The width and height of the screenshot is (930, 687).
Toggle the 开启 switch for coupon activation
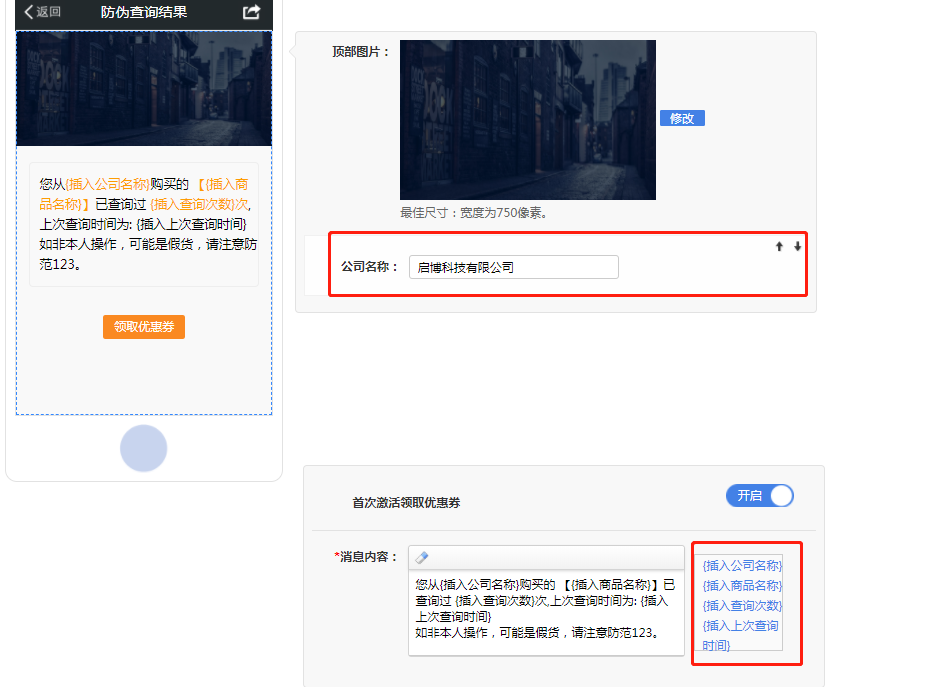click(760, 496)
